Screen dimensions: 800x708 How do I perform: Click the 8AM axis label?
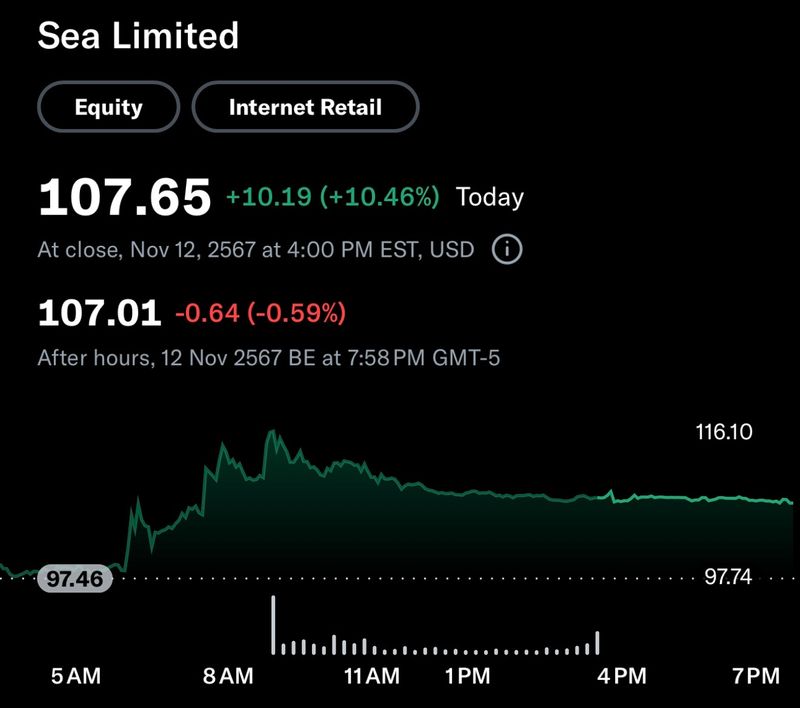229,674
